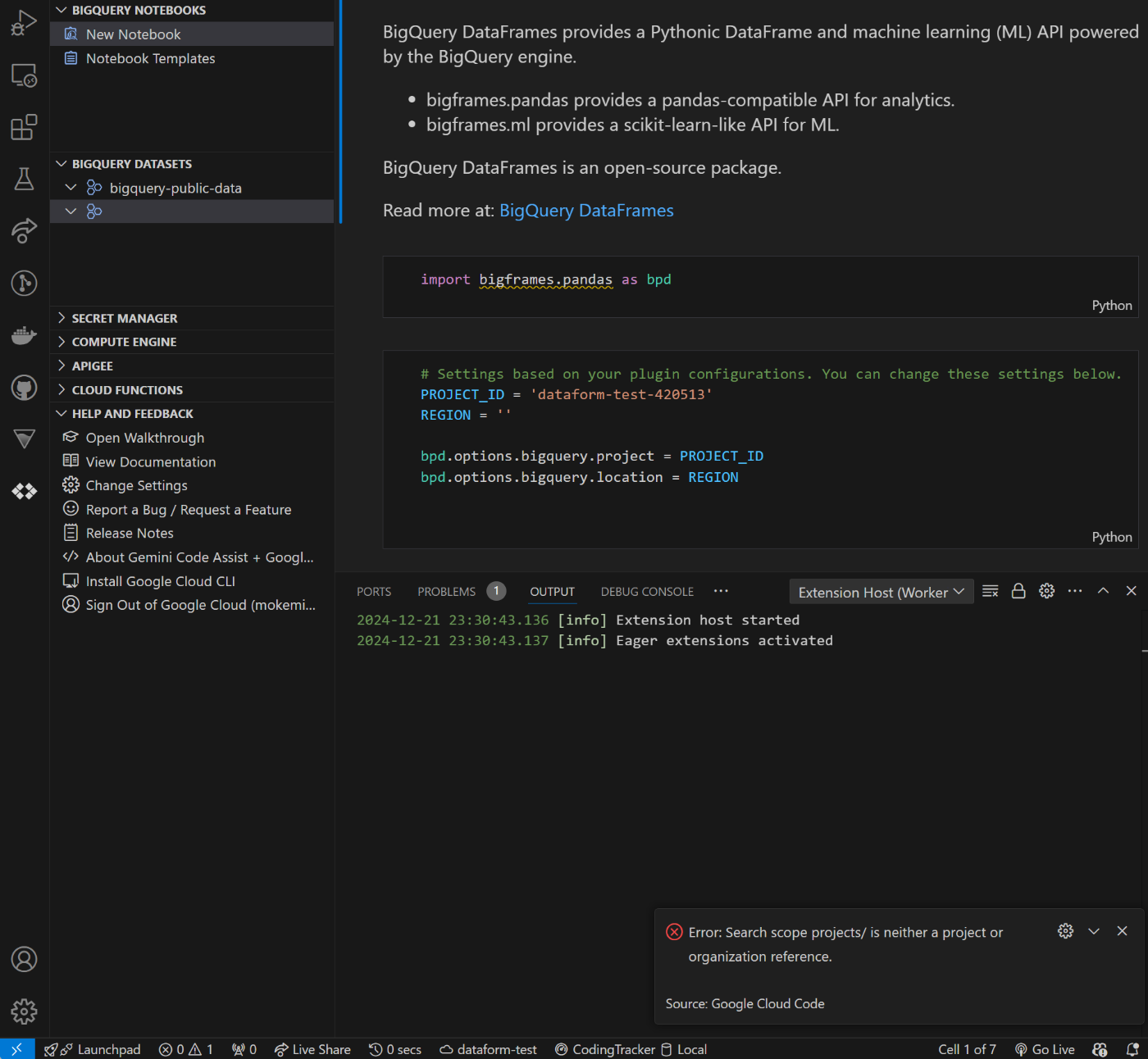Expand the Cloud Functions section
The width and height of the screenshot is (1148, 1059).
(x=61, y=390)
